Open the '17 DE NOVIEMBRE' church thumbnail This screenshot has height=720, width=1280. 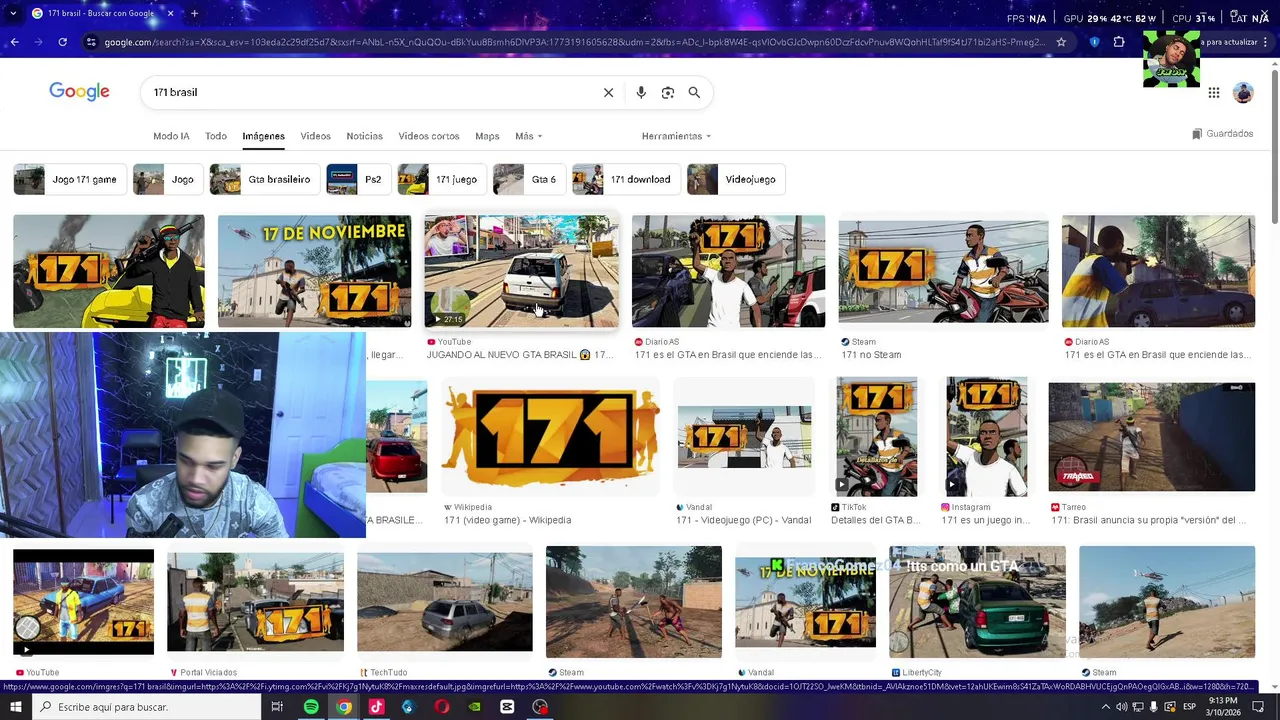[x=314, y=271]
